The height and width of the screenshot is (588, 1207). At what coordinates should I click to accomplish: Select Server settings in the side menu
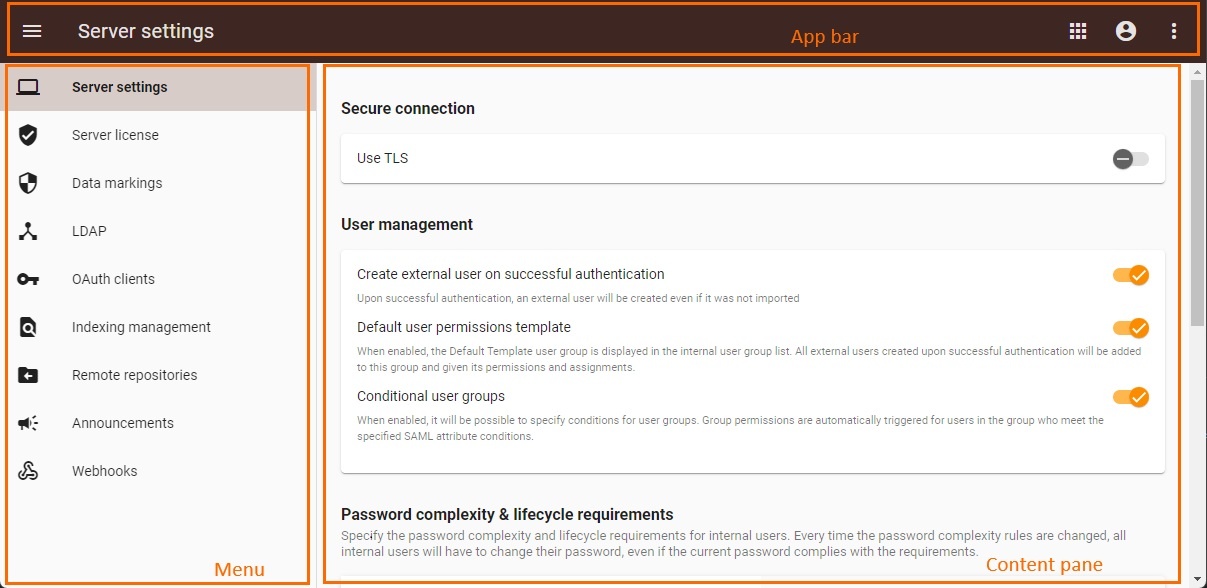point(120,87)
